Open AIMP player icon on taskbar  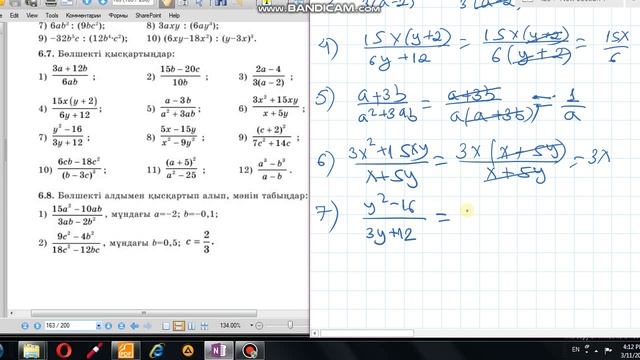click(x=188, y=351)
